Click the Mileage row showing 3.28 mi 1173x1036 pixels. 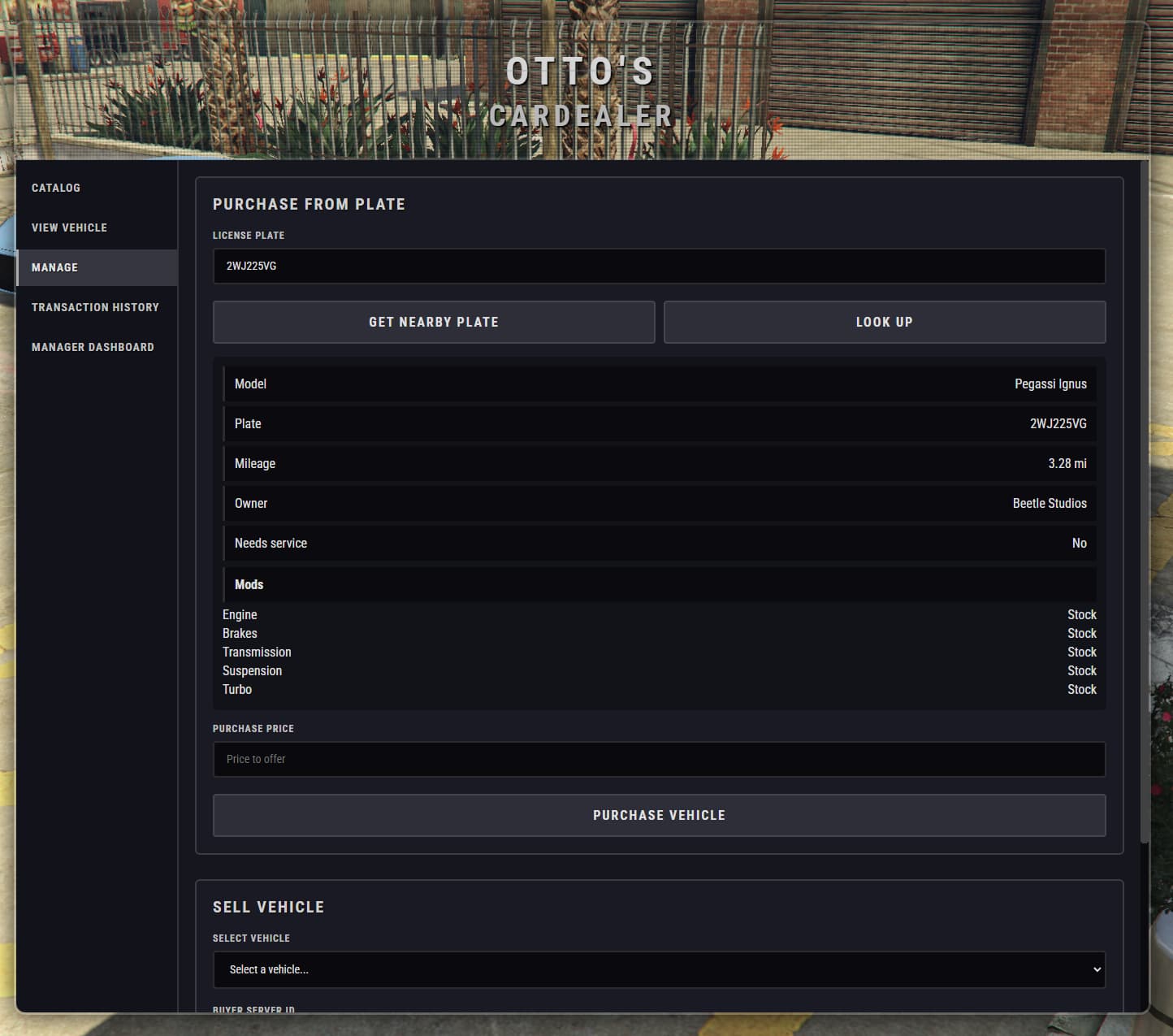coord(660,463)
